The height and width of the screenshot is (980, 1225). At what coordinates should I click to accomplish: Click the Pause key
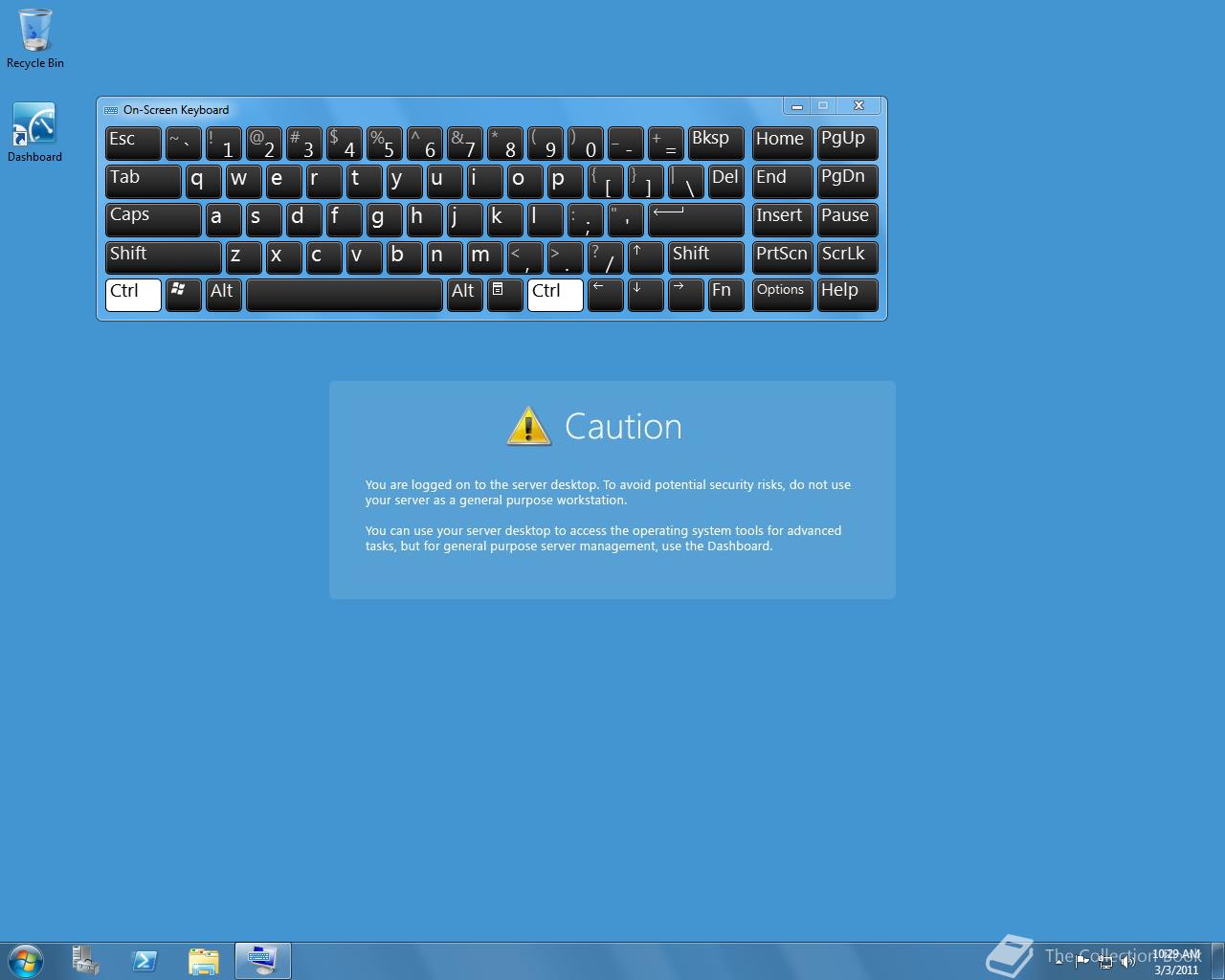click(847, 219)
